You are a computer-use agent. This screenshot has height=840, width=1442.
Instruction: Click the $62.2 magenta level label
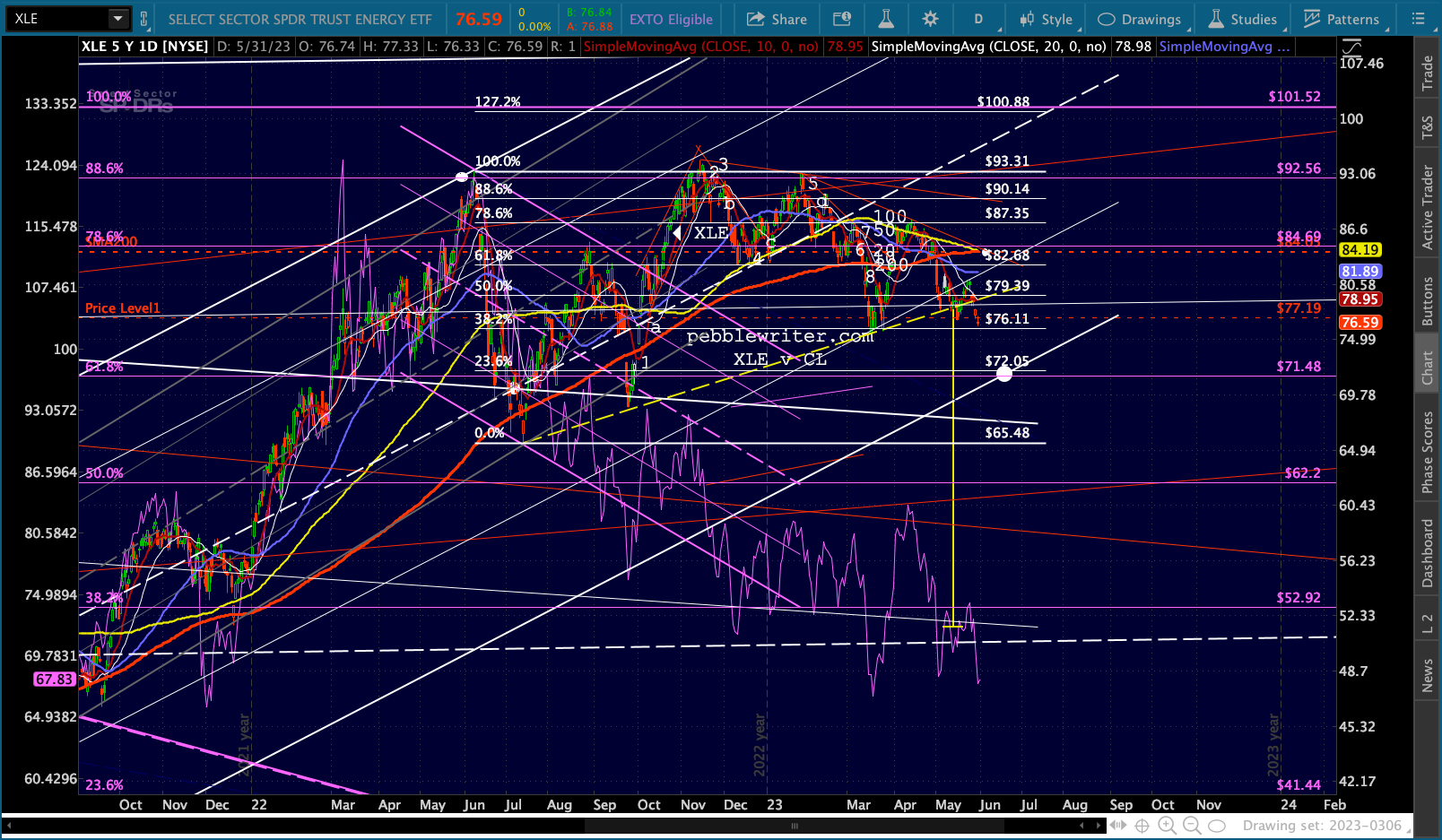point(1302,472)
